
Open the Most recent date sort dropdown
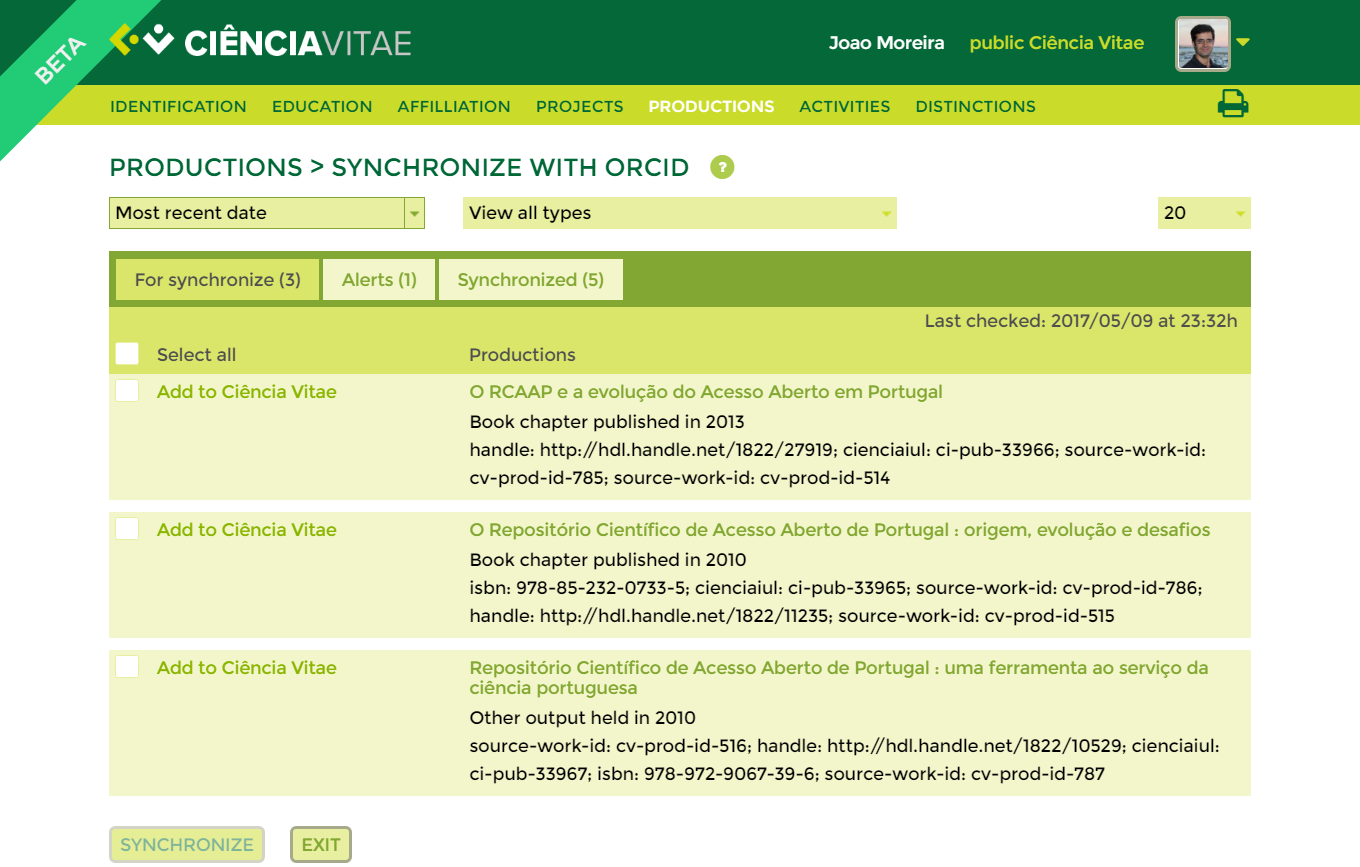[267, 213]
